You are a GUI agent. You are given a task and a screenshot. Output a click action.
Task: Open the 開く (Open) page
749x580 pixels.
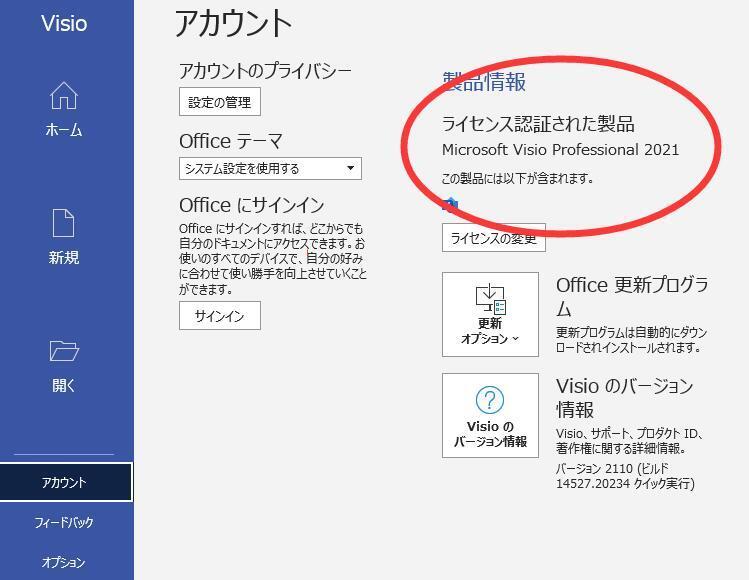64,365
